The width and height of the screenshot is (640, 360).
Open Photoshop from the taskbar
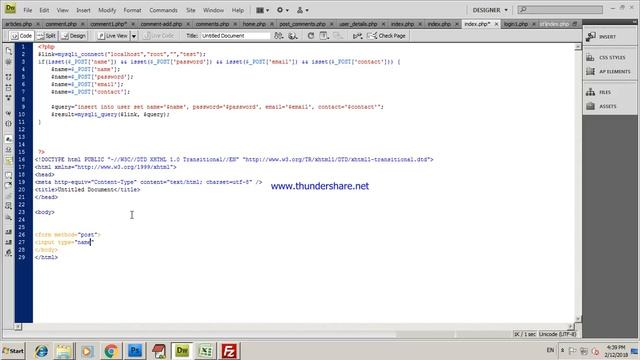click(x=135, y=351)
